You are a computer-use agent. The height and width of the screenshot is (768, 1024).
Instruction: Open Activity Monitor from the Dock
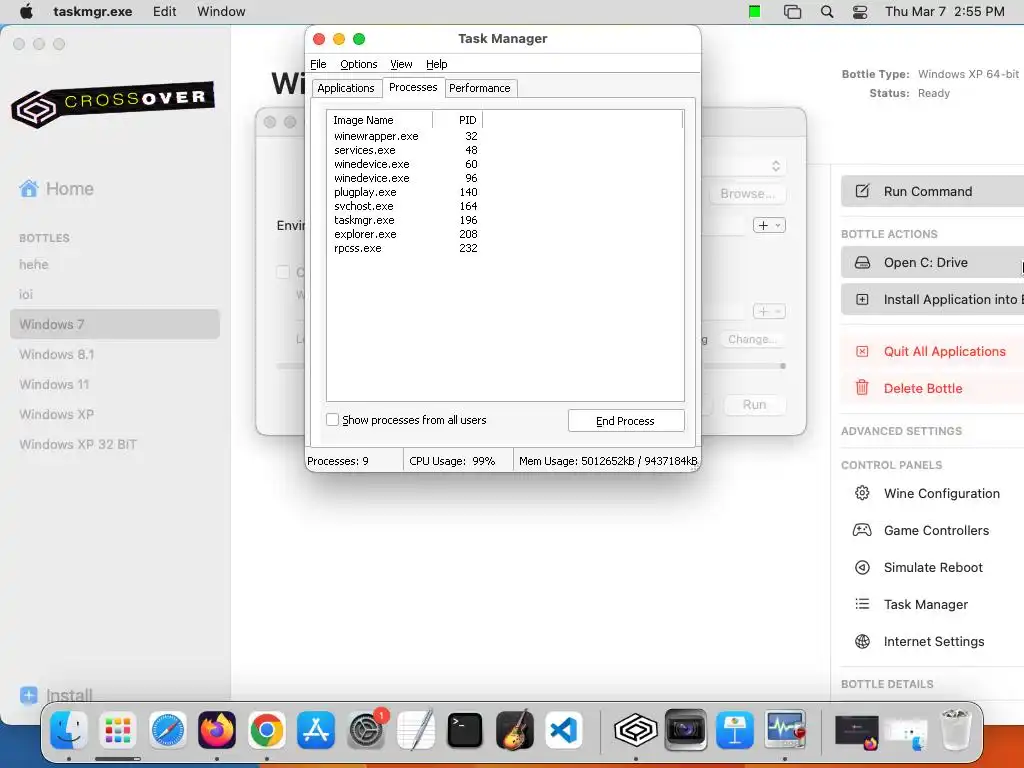(x=785, y=729)
